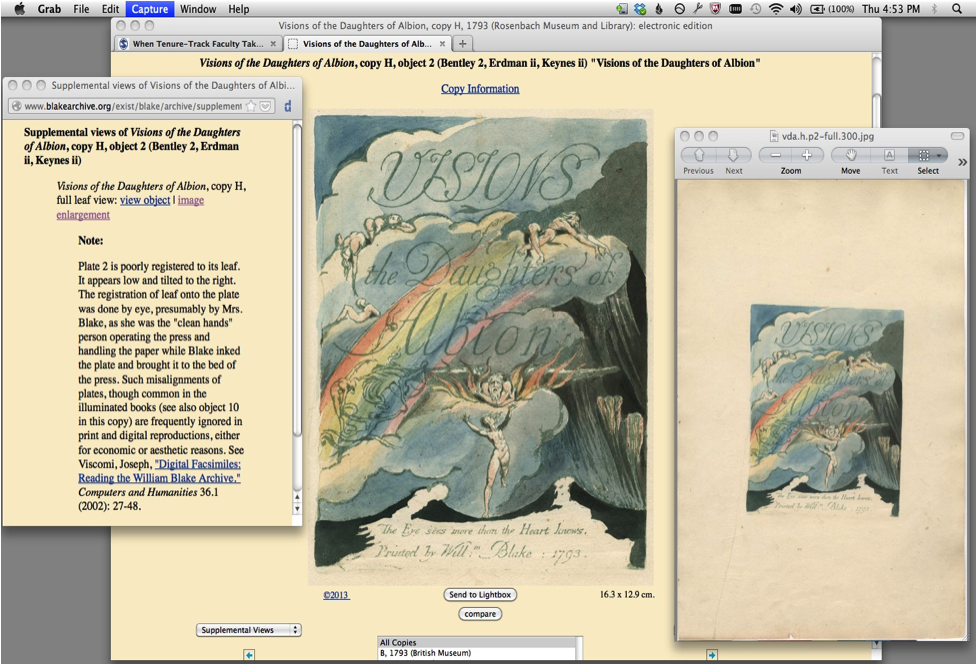Open the Copy Information link

point(480,89)
